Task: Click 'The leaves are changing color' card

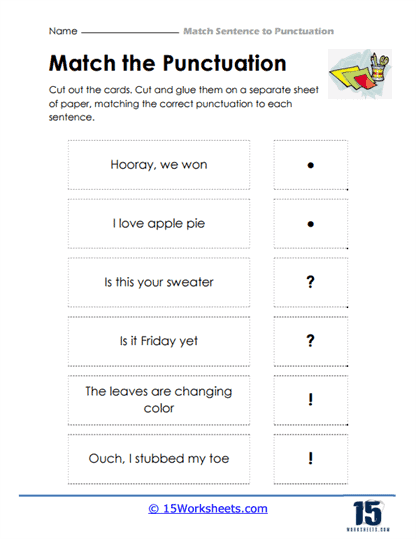Action: click(159, 400)
